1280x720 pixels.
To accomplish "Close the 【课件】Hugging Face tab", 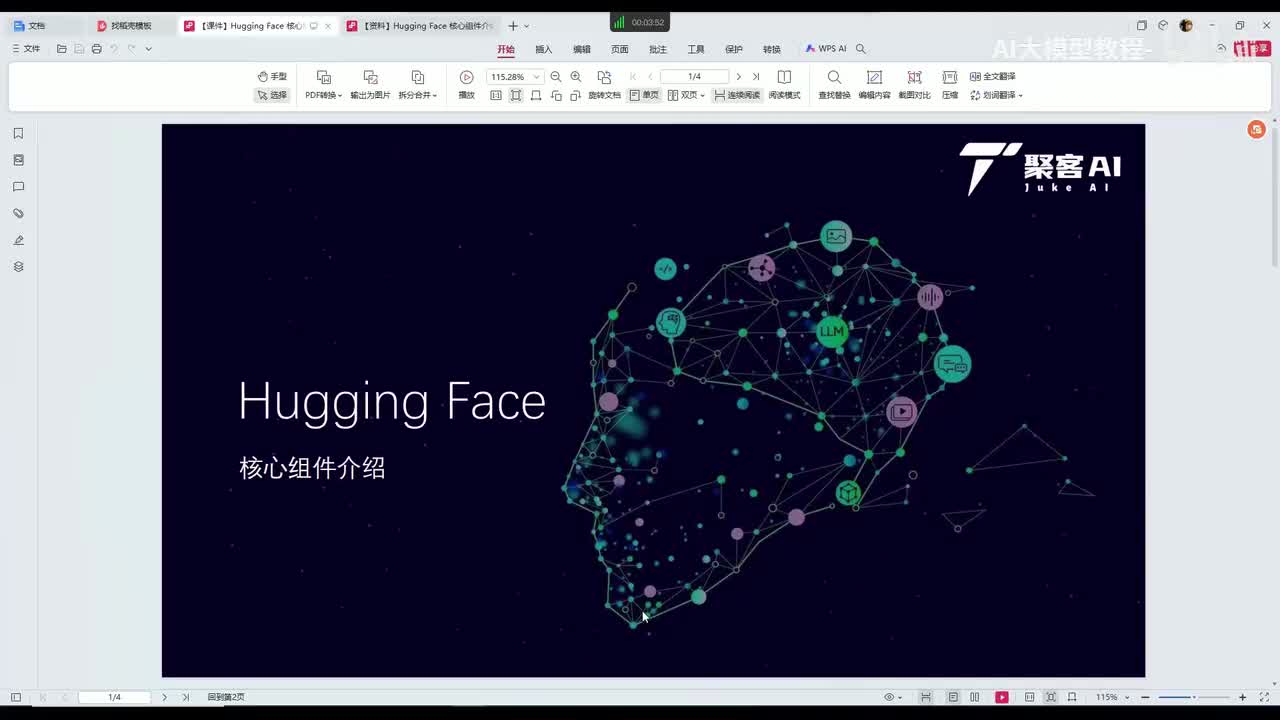I will click(328, 26).
